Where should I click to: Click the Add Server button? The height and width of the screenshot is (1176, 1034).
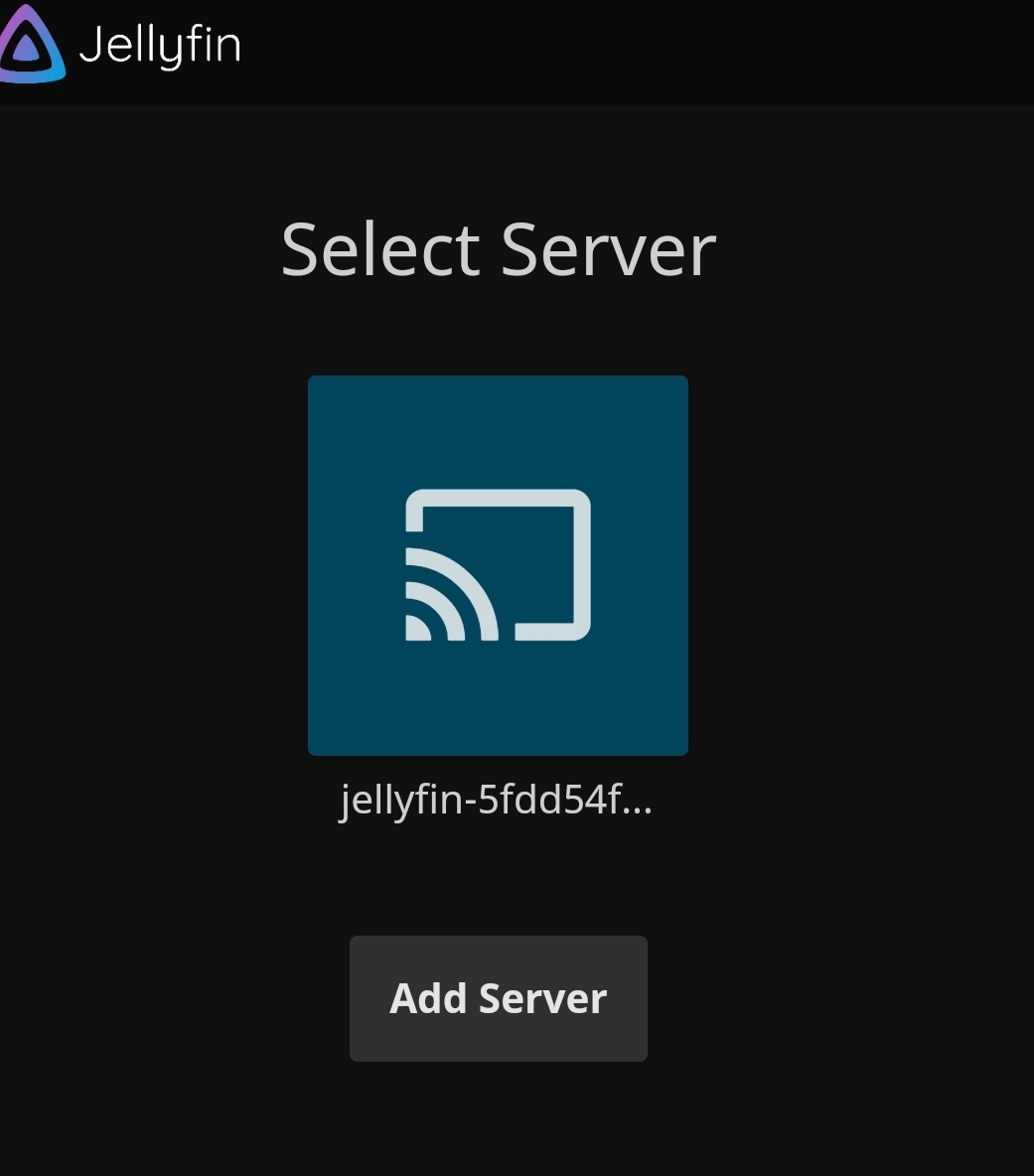(498, 998)
